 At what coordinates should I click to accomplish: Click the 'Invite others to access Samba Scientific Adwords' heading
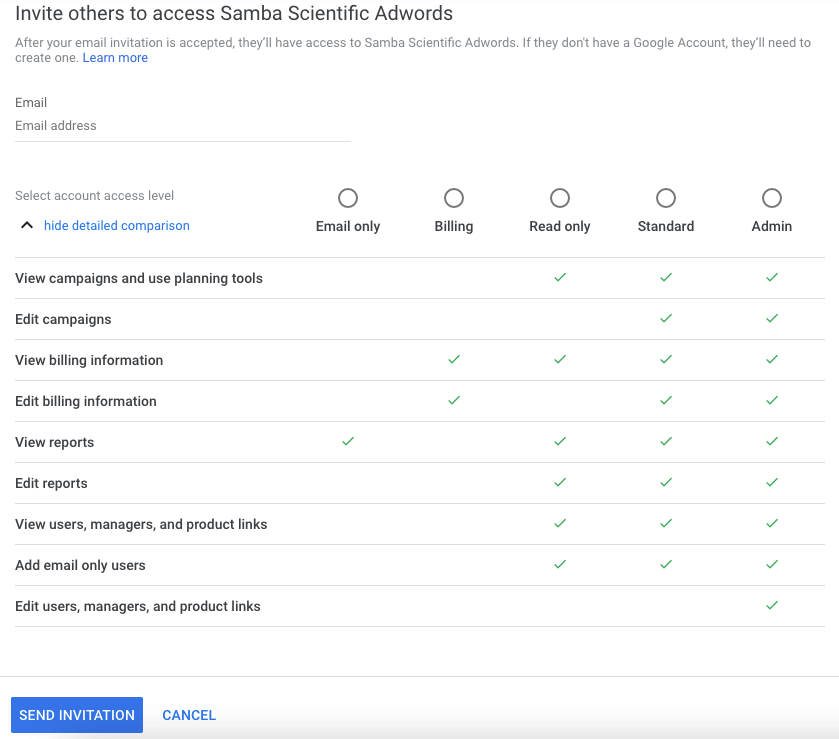click(x=234, y=13)
